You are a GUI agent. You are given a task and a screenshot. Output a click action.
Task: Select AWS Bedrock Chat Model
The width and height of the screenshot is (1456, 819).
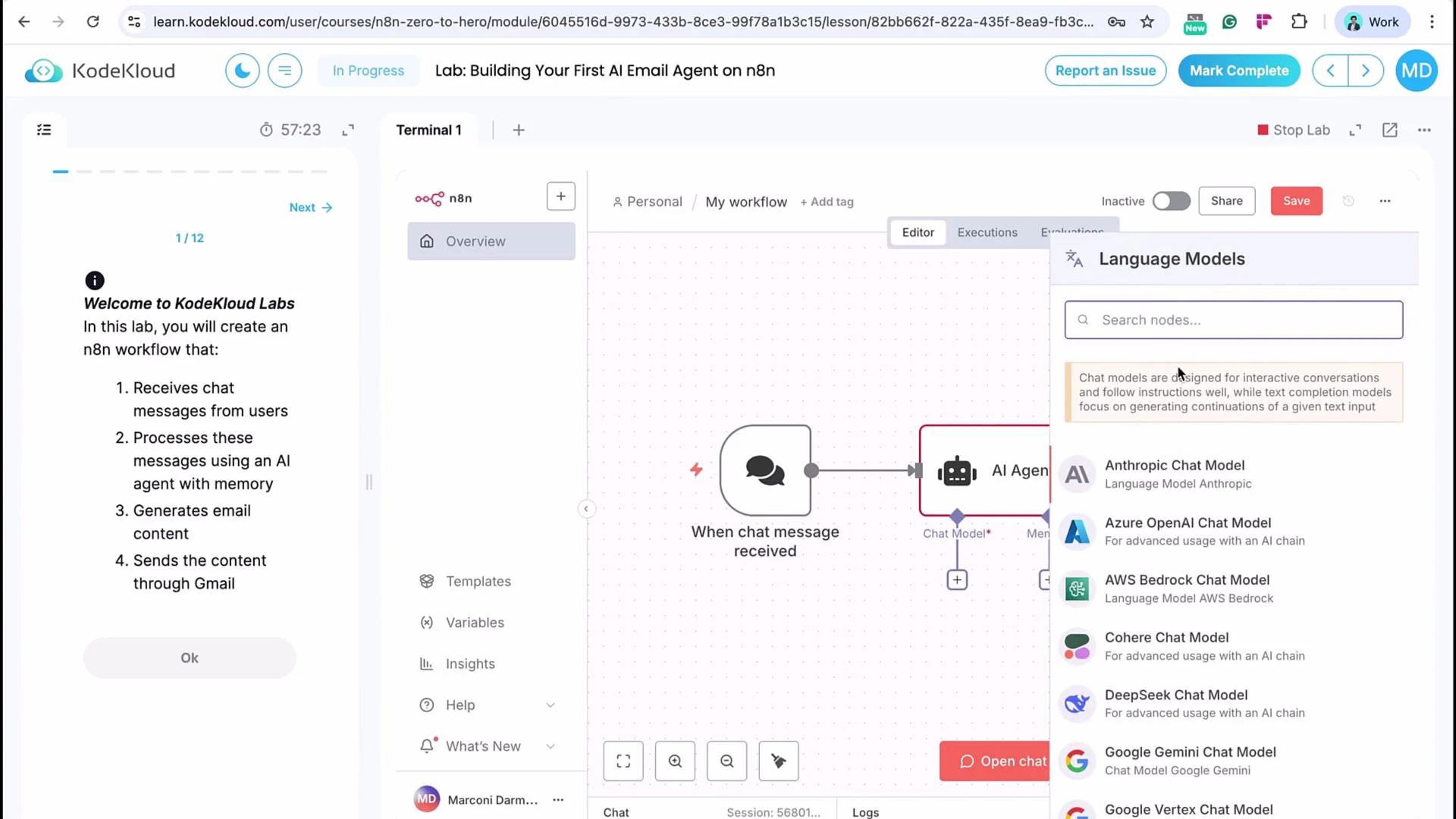1235,588
